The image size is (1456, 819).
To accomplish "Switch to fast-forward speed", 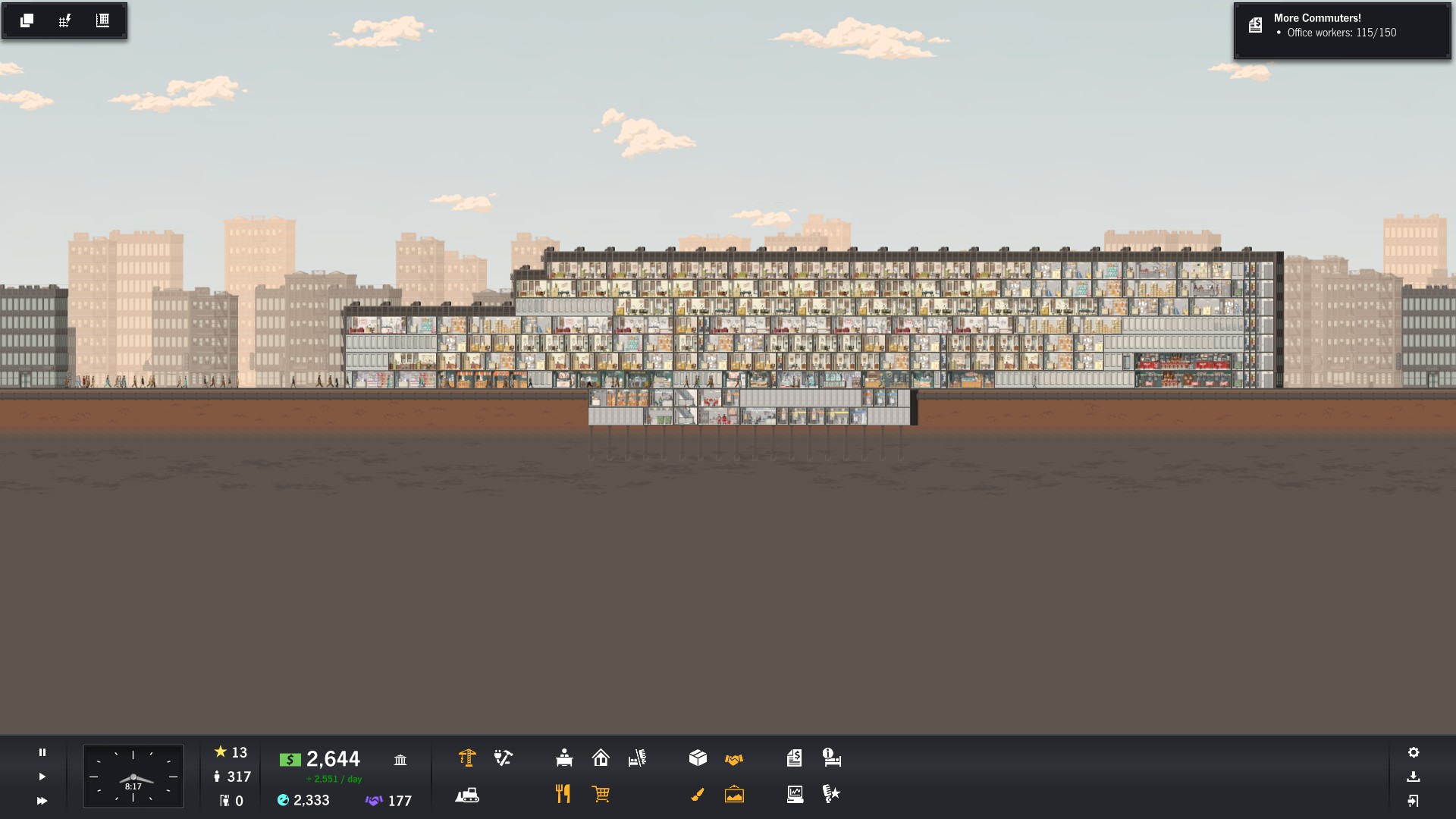I will [42, 801].
